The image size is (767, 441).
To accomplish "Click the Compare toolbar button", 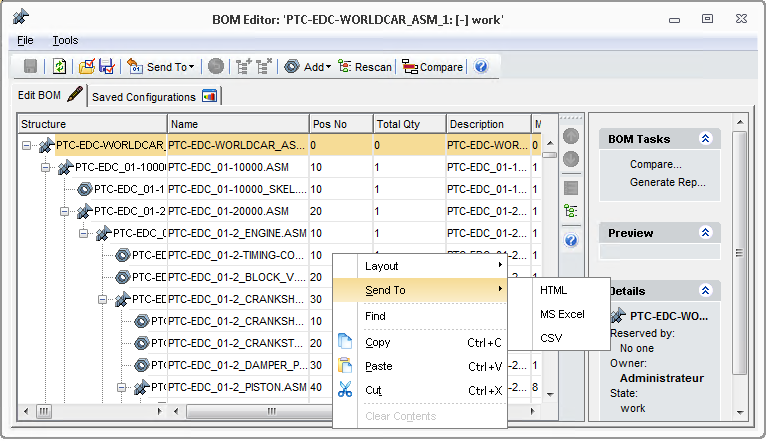I will (x=432, y=66).
